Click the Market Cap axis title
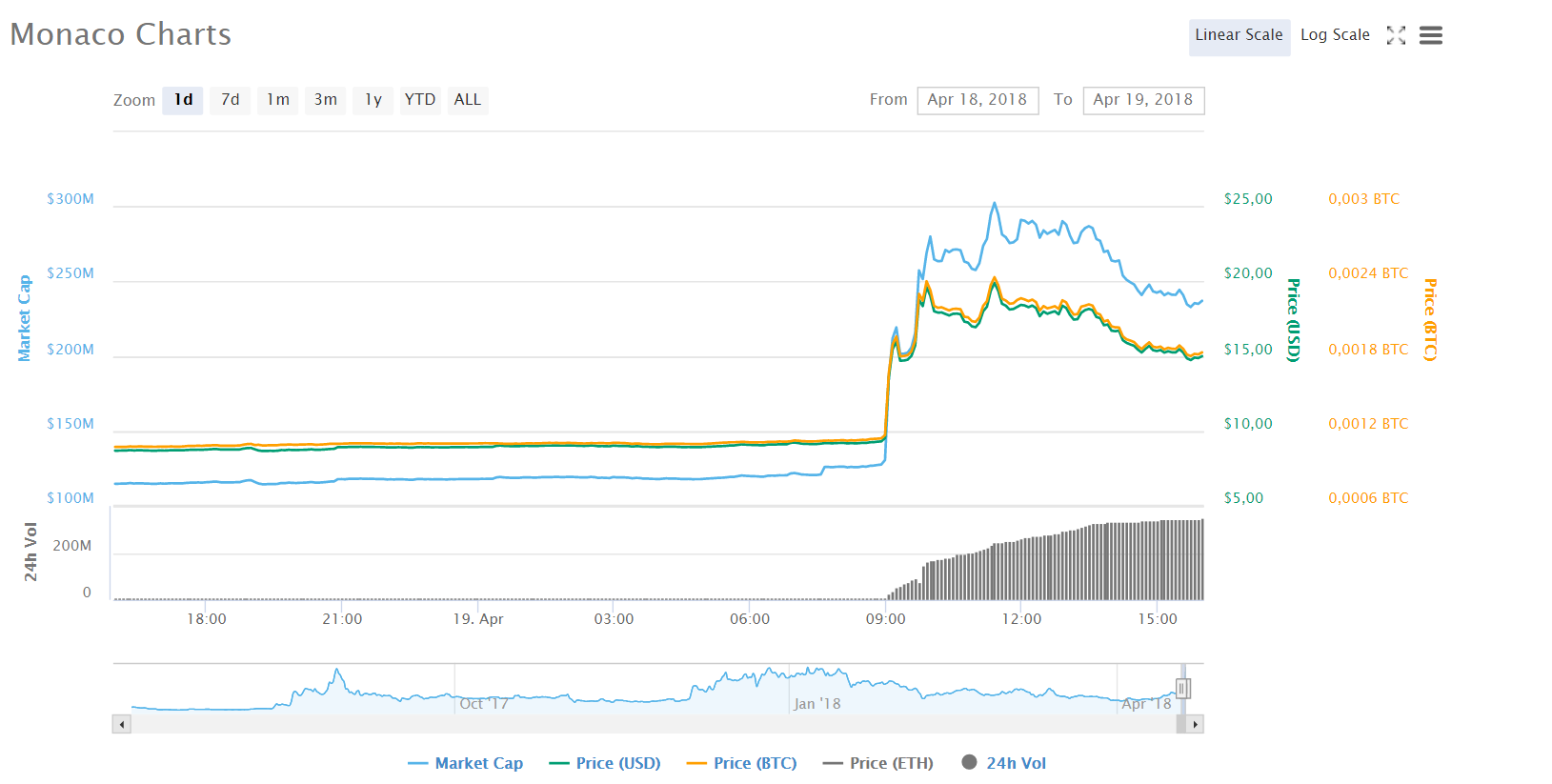 click(25, 318)
